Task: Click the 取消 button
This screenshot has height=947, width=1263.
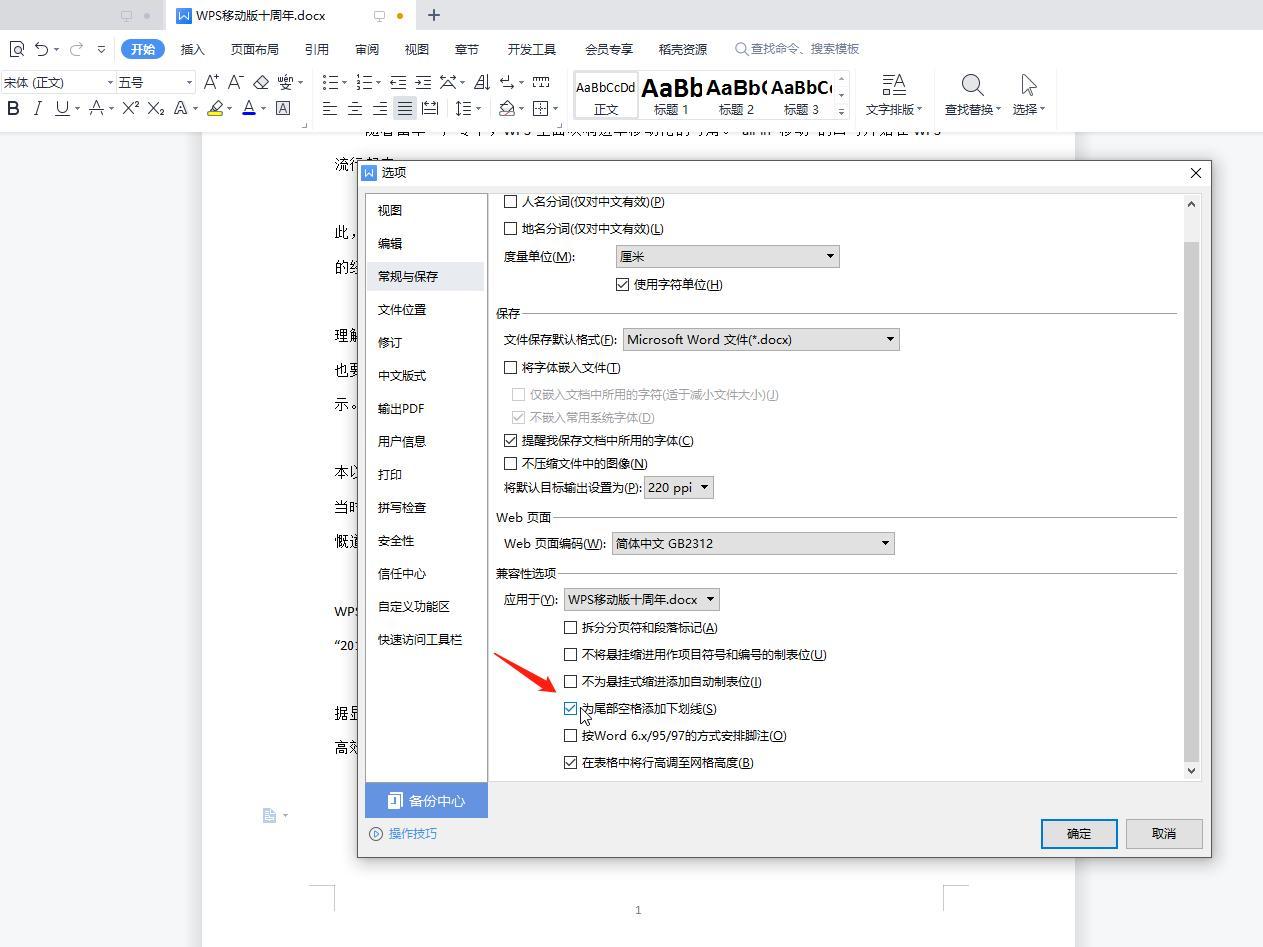Action: click(x=1164, y=833)
